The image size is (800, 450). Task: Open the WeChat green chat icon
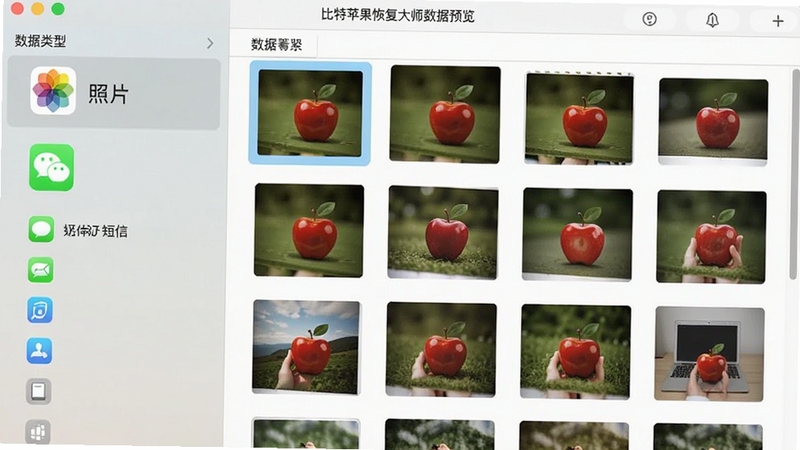tap(52, 167)
